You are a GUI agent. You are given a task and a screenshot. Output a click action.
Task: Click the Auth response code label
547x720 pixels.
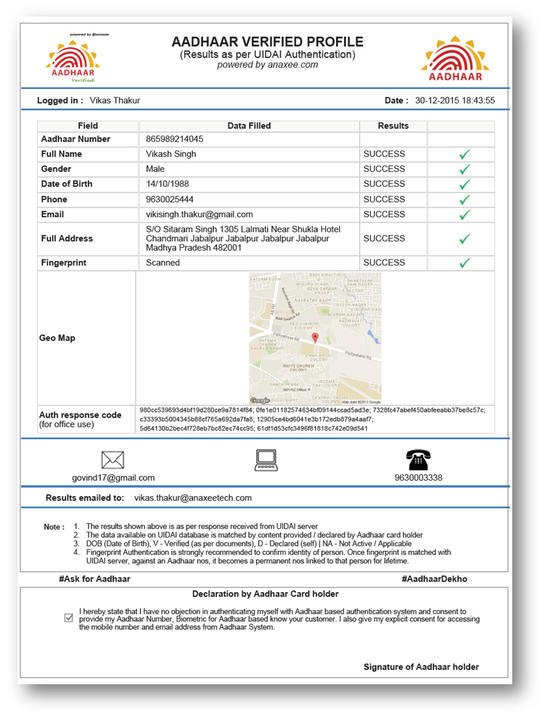tap(80, 415)
